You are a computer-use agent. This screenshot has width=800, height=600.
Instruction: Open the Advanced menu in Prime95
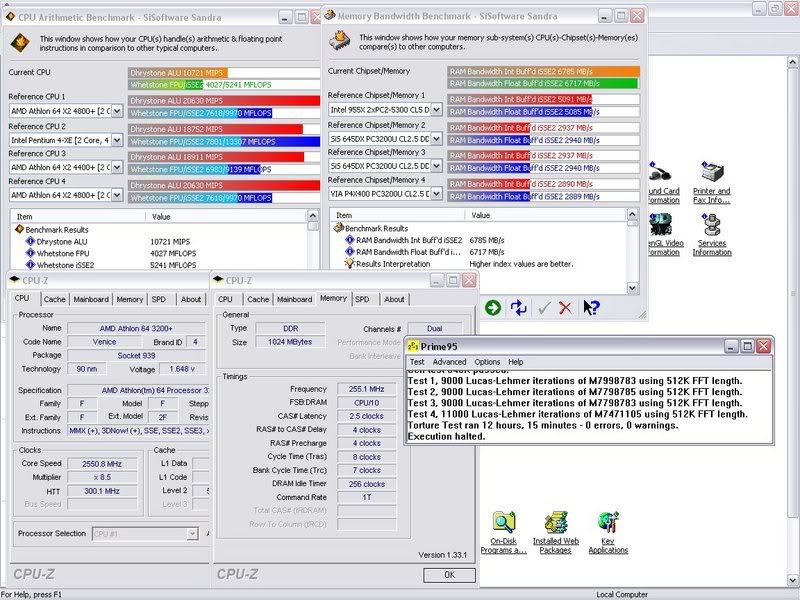[x=449, y=362]
